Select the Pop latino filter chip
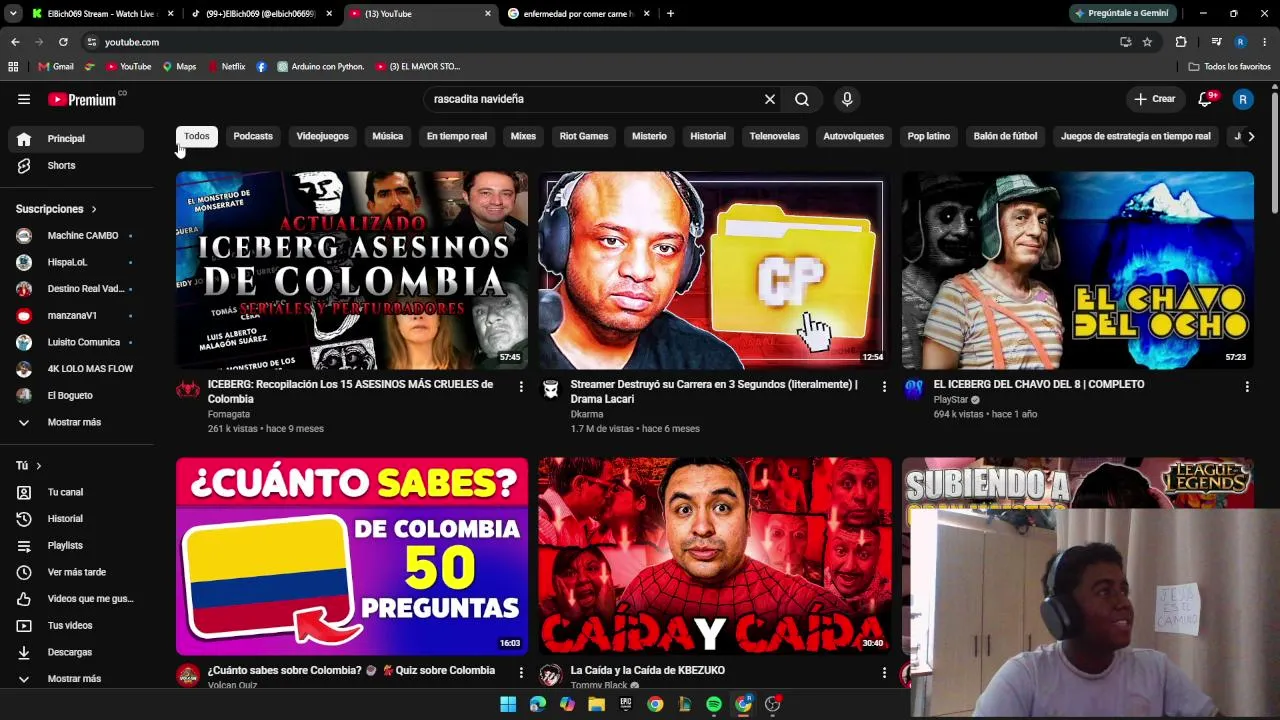 point(929,136)
